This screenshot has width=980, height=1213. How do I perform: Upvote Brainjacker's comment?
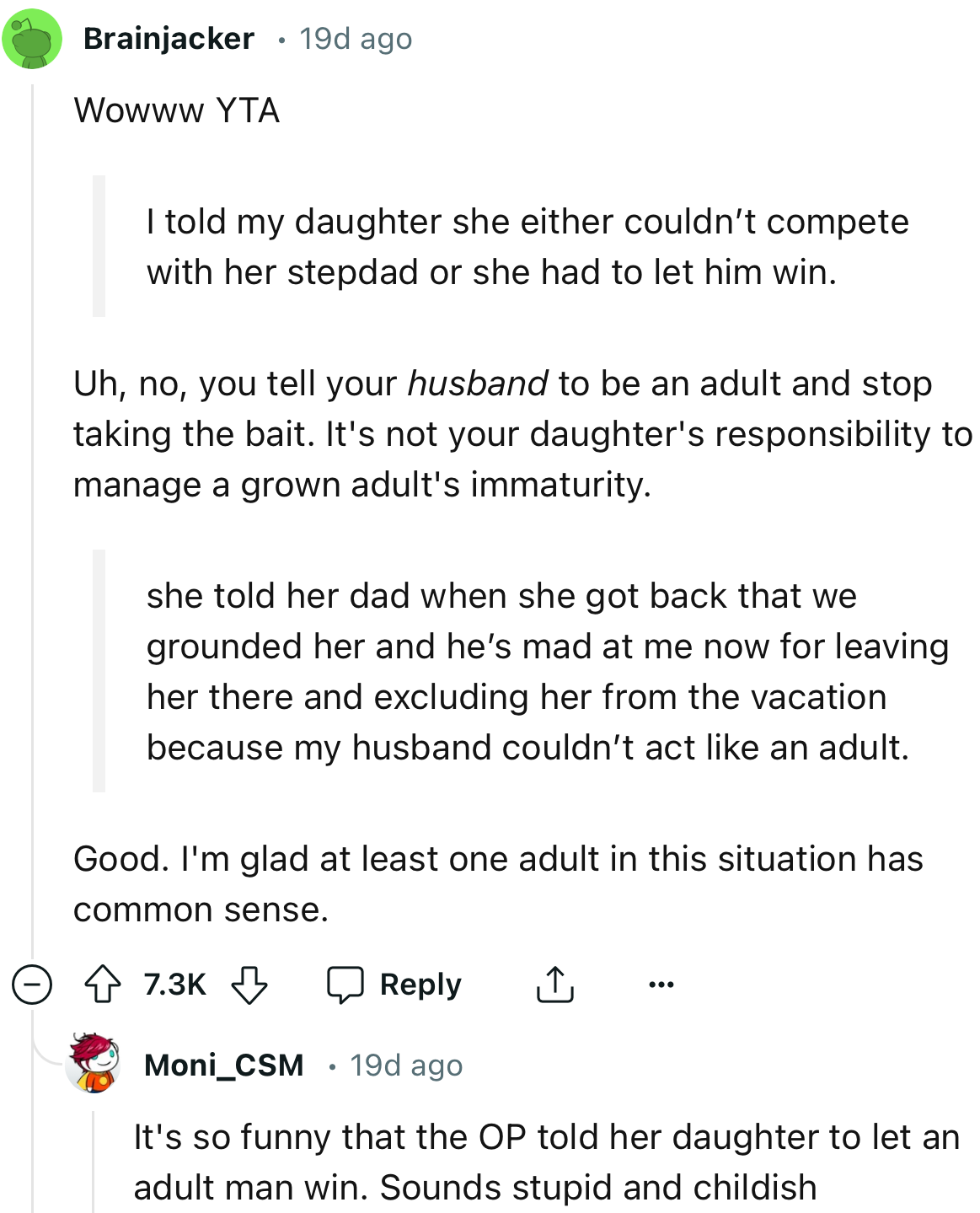point(103,985)
